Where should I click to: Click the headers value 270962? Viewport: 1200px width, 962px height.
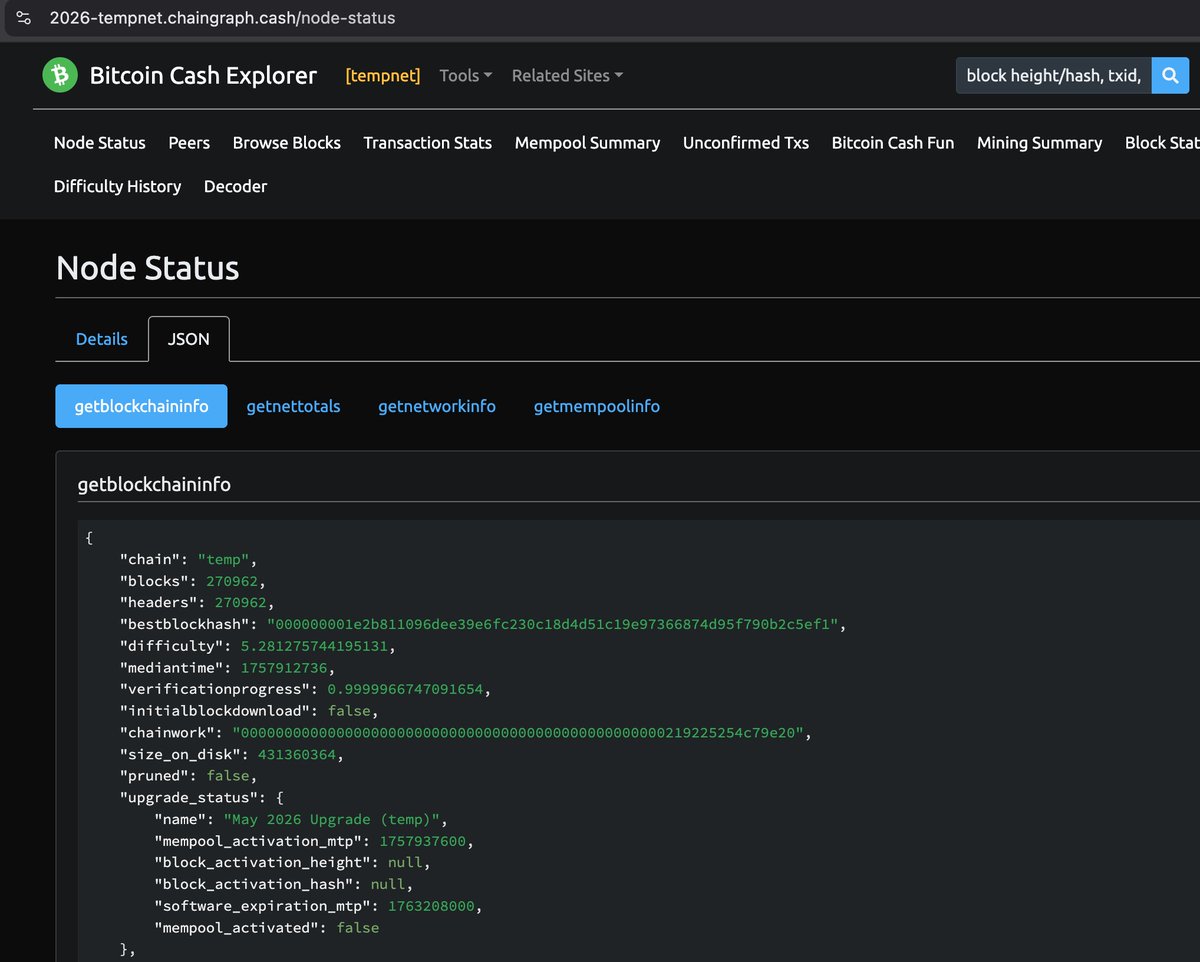(241, 603)
